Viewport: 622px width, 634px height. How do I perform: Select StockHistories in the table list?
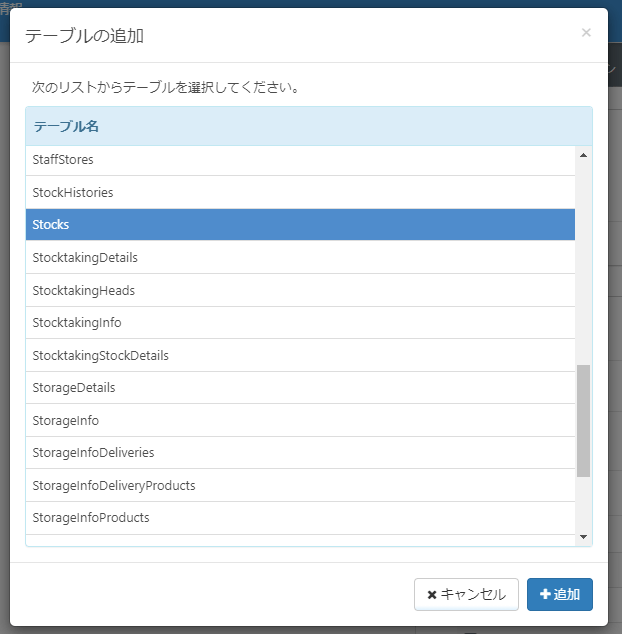tap(300, 192)
